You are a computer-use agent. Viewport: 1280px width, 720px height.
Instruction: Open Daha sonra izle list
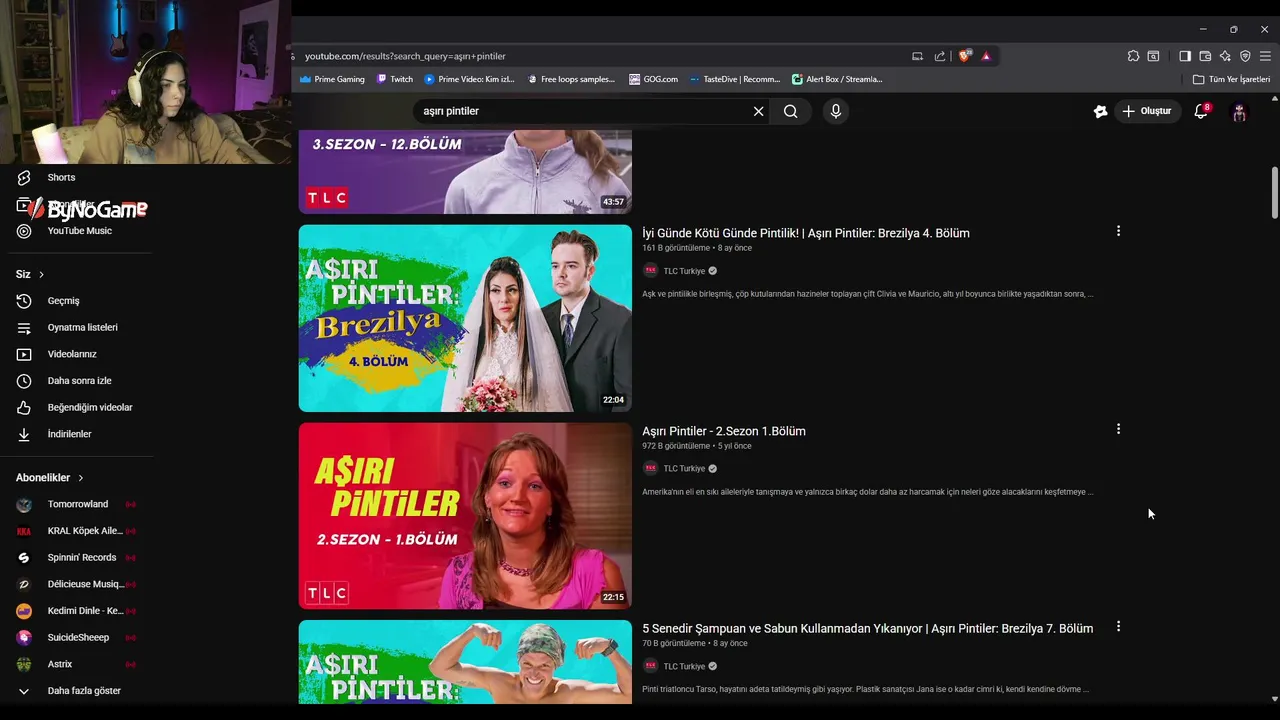[x=79, y=381]
